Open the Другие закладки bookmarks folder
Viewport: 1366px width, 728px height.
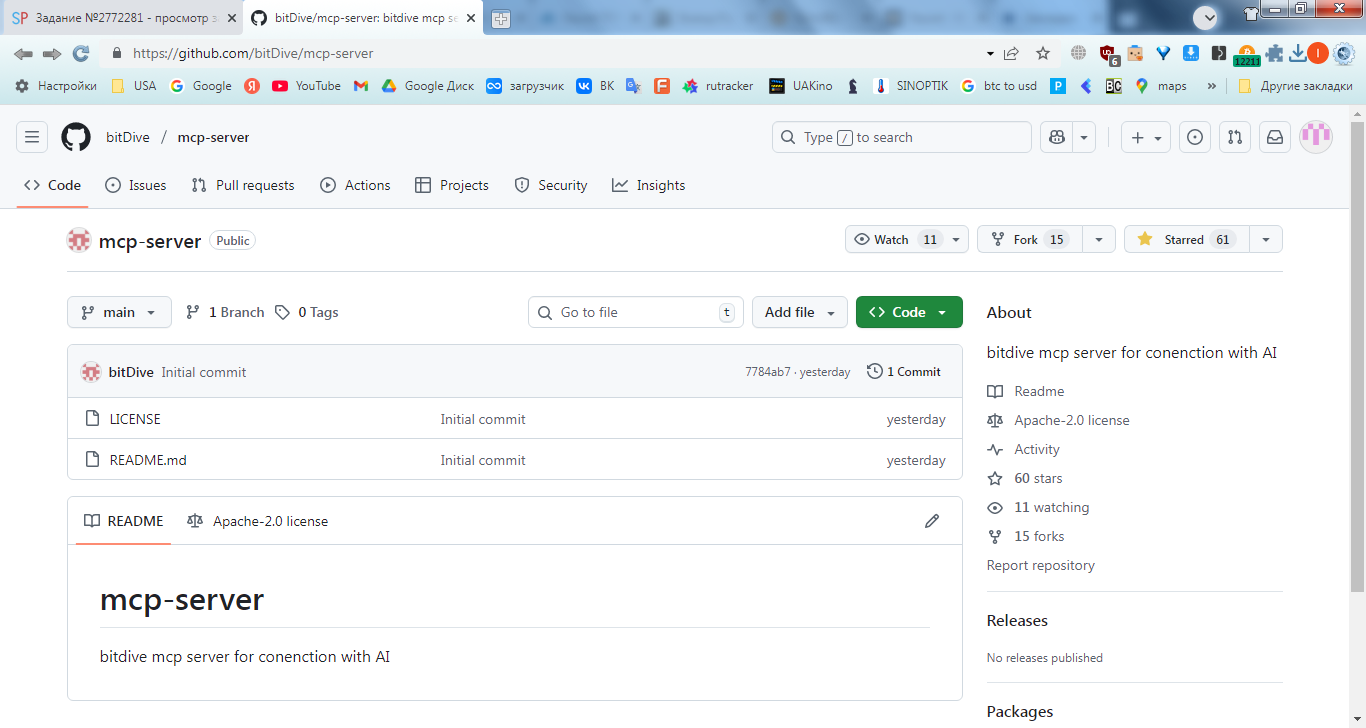(1295, 86)
